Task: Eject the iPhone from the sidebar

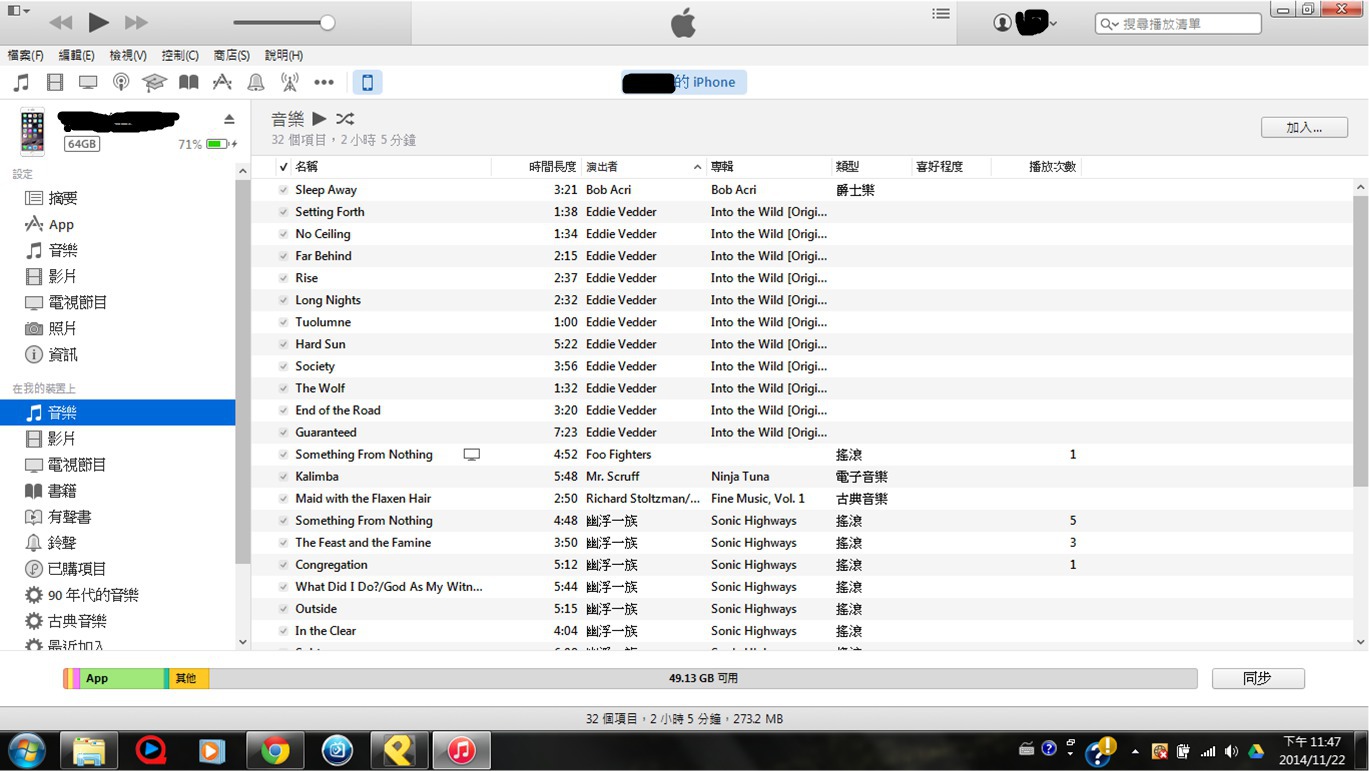Action: pyautogui.click(x=229, y=119)
